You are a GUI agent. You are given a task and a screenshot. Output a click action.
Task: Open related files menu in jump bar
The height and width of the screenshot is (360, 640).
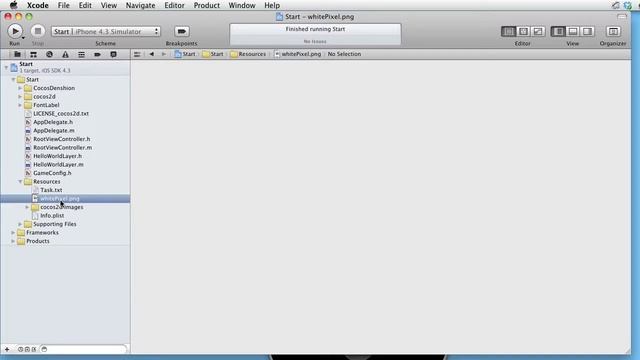click(x=137, y=54)
